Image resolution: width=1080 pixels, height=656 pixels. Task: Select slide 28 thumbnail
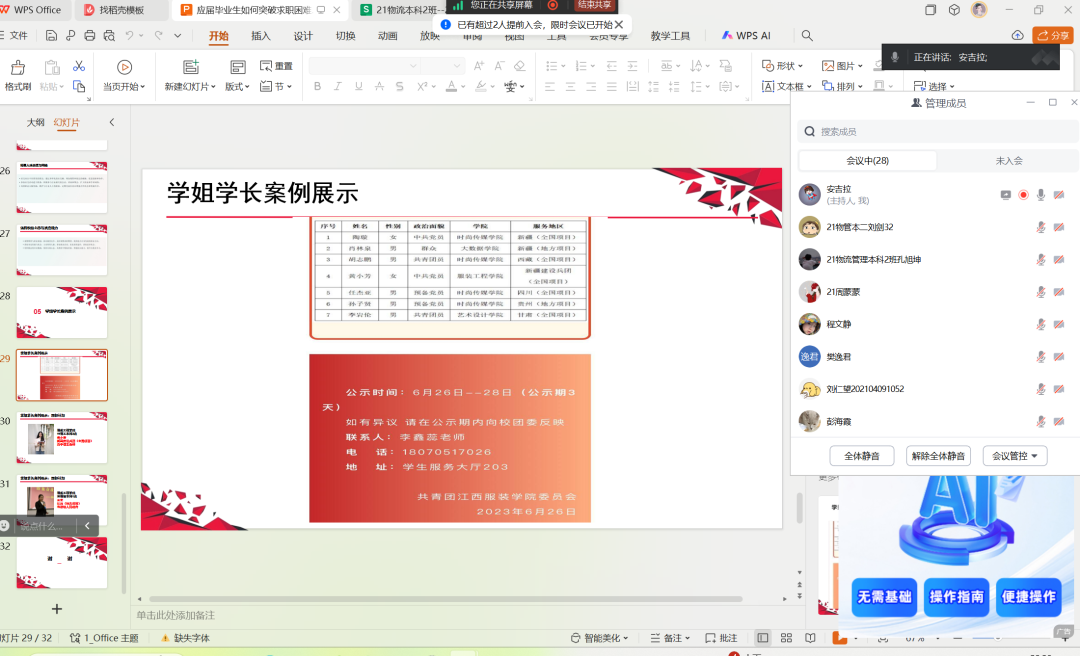point(62,312)
